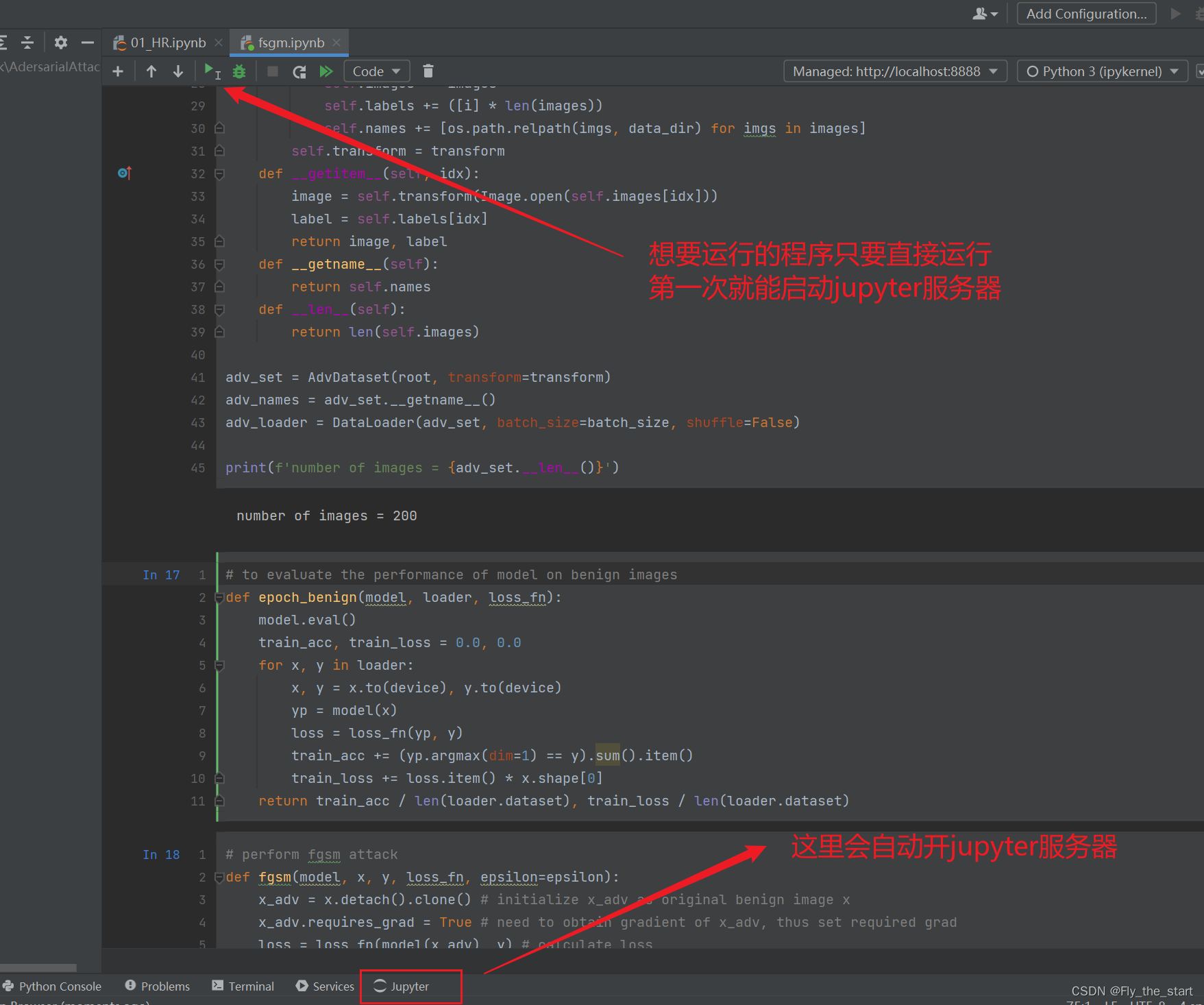Add a new cell with plus icon

coord(118,71)
